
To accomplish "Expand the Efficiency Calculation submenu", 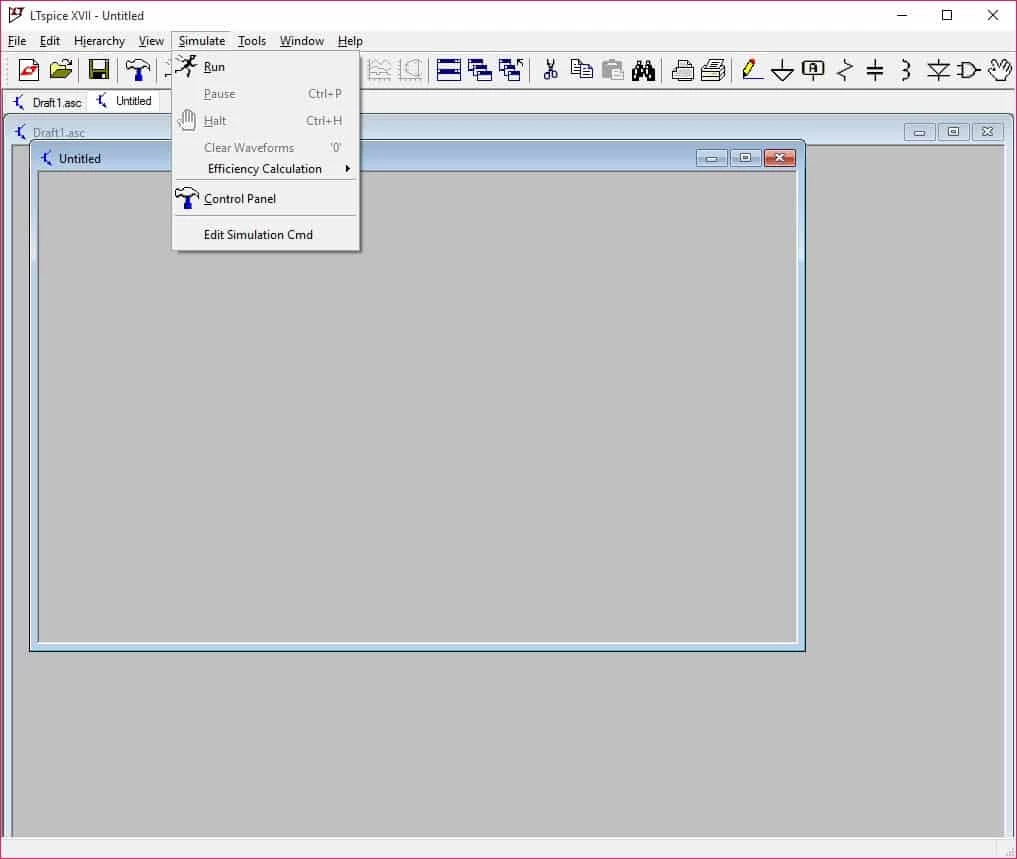I will pos(265,169).
